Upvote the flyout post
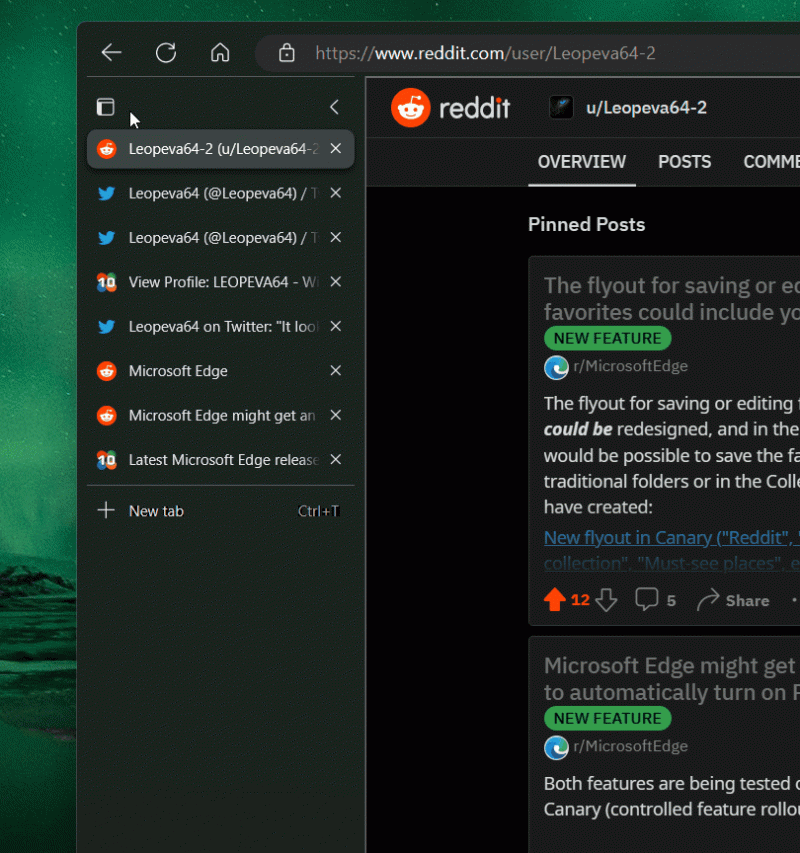The height and width of the screenshot is (853, 800). coord(556,599)
